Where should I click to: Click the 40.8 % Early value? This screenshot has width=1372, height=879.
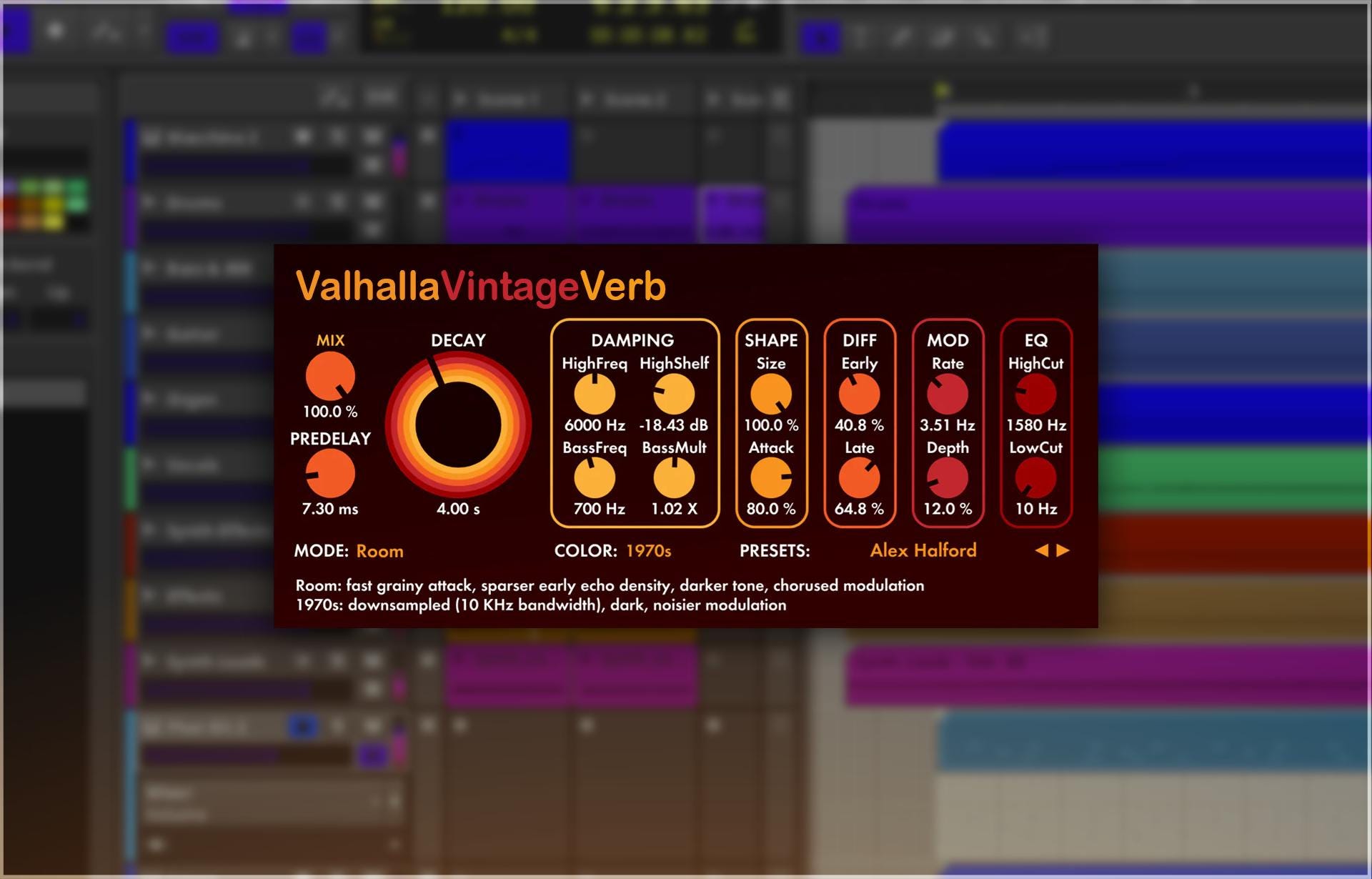tap(859, 425)
